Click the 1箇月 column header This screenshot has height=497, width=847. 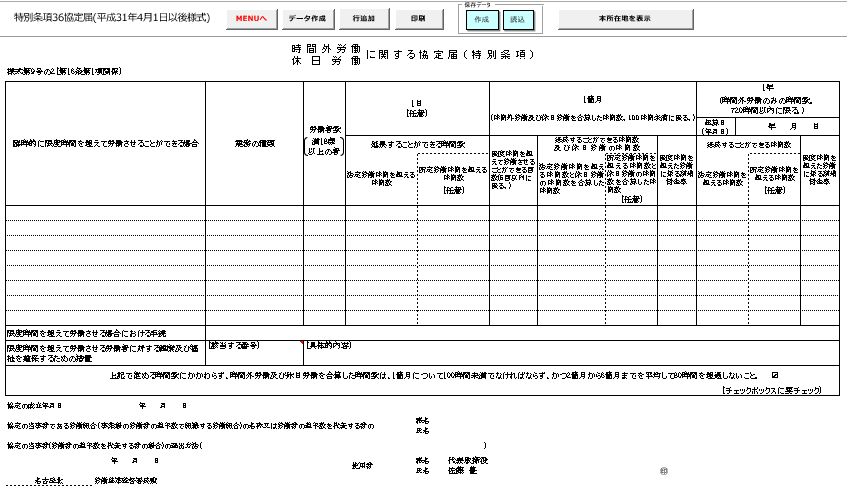[x=593, y=108]
